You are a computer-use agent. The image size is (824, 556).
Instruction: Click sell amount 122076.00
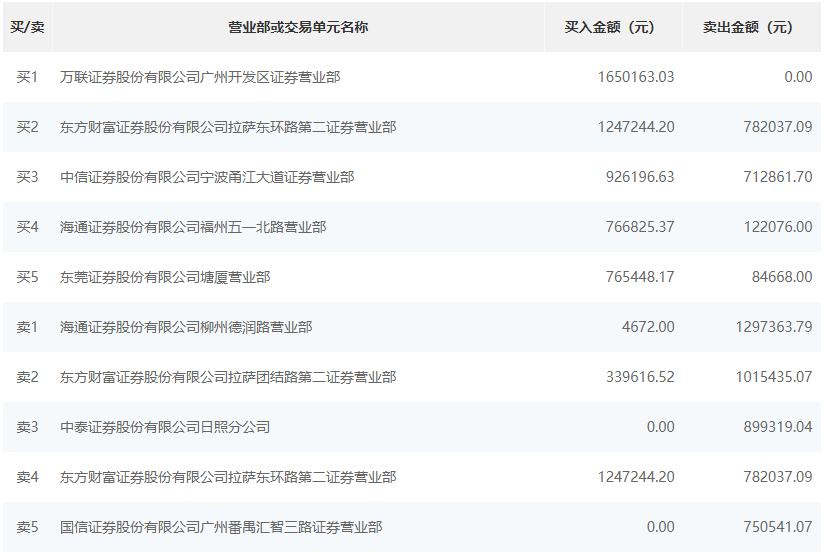[778, 227]
